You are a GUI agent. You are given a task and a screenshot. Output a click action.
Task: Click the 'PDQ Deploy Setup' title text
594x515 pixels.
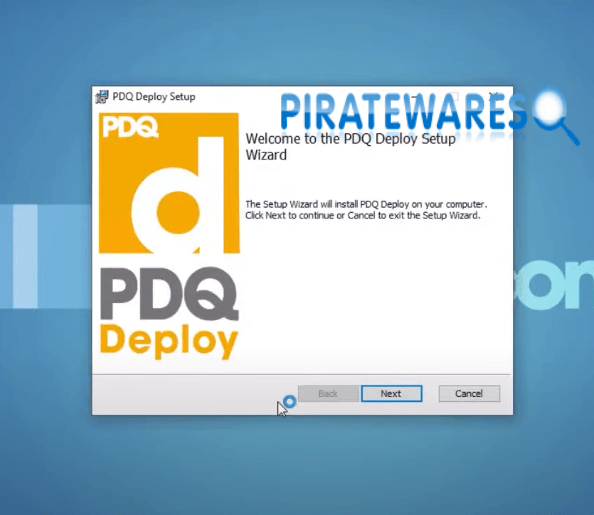(x=154, y=97)
